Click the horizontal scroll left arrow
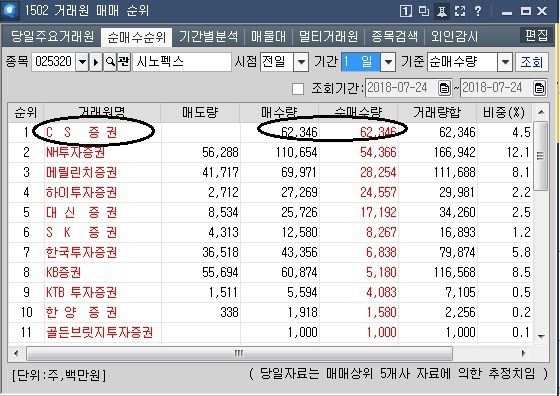The height and width of the screenshot is (396, 560). (x=16, y=354)
